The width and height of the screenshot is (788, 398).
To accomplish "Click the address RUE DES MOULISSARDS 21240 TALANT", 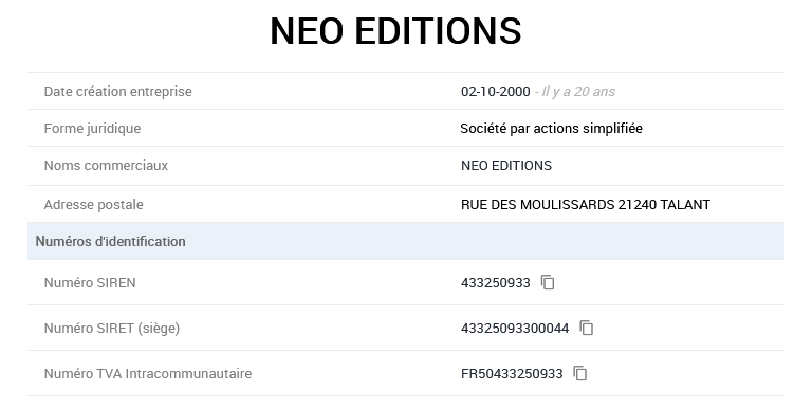I will click(585, 205).
